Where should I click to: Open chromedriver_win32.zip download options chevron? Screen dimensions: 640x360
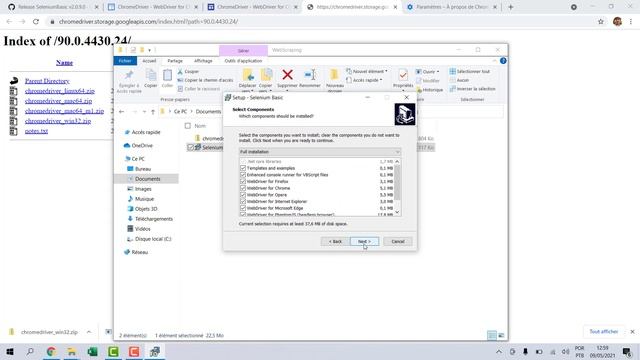(x=89, y=332)
